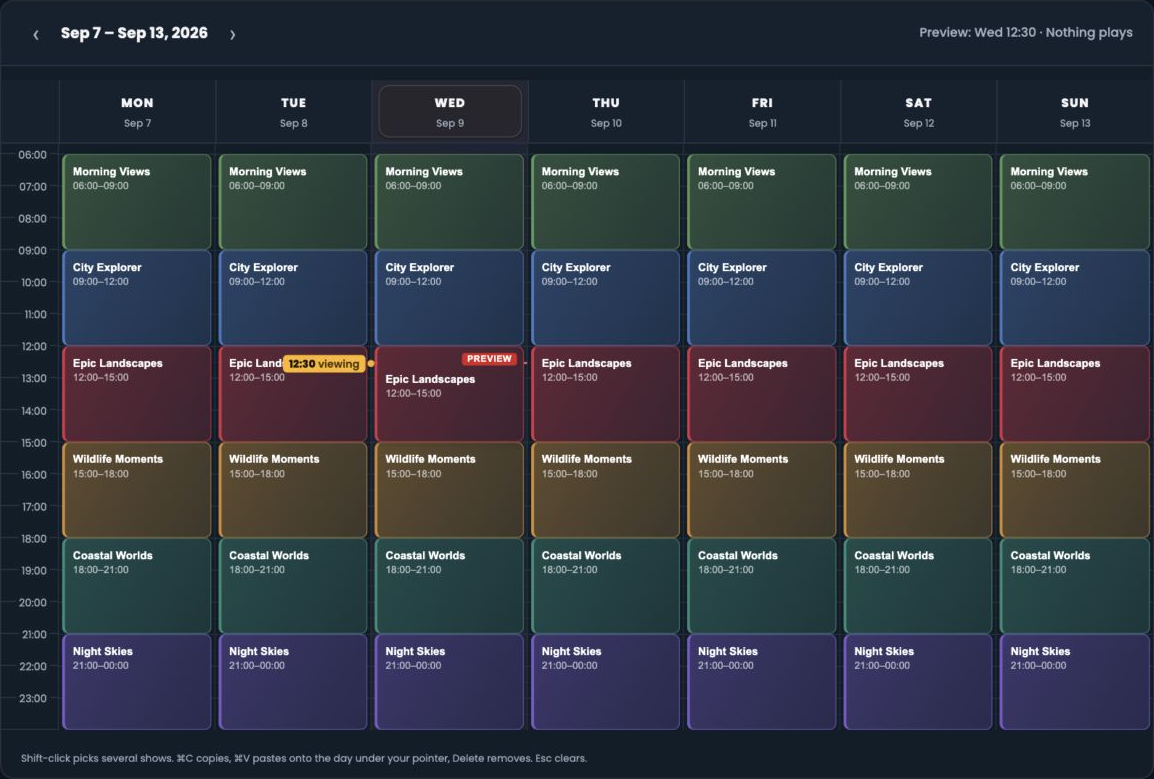Click the Sep 7 – Sep 13, 2026 date range
This screenshot has width=1154, height=779.
tap(134, 33)
